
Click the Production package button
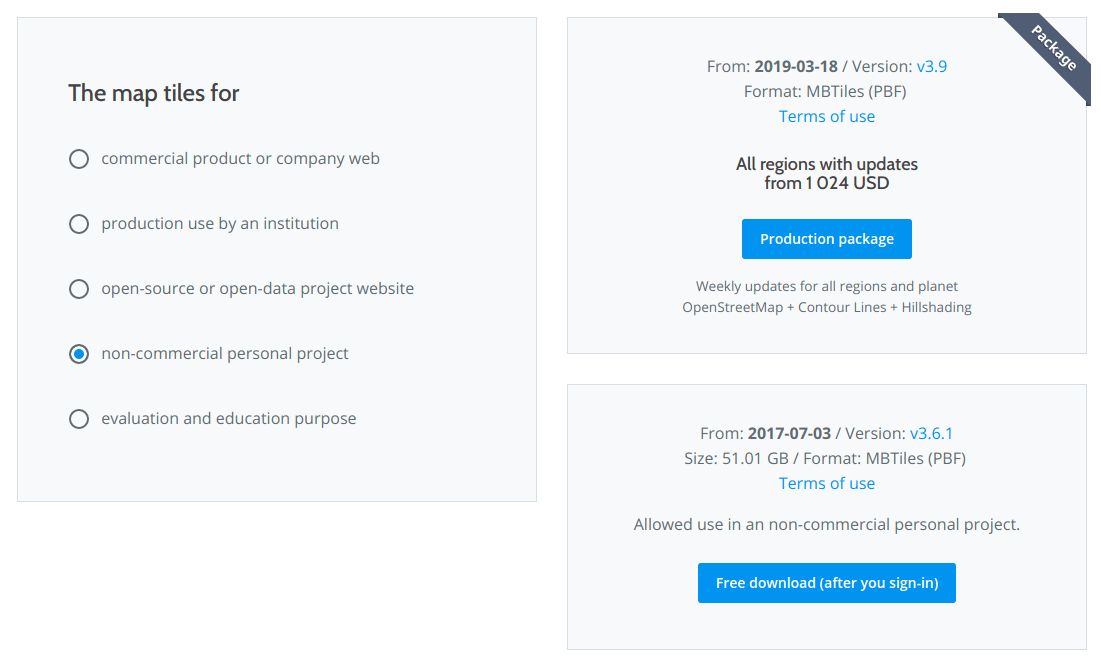[826, 239]
